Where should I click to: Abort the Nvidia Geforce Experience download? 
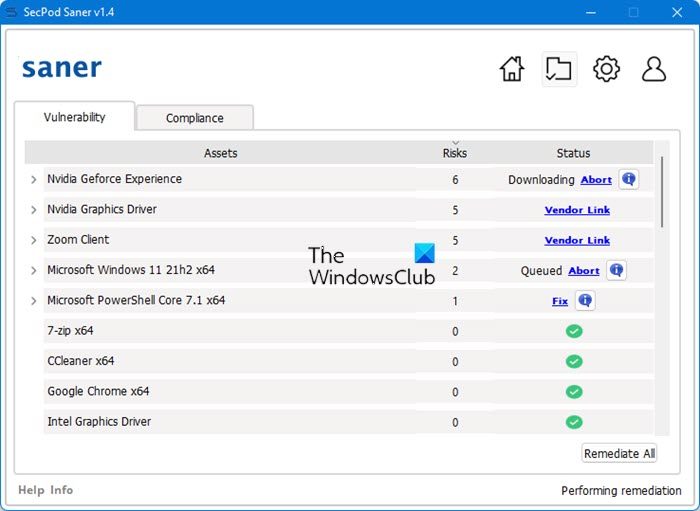[x=596, y=180]
